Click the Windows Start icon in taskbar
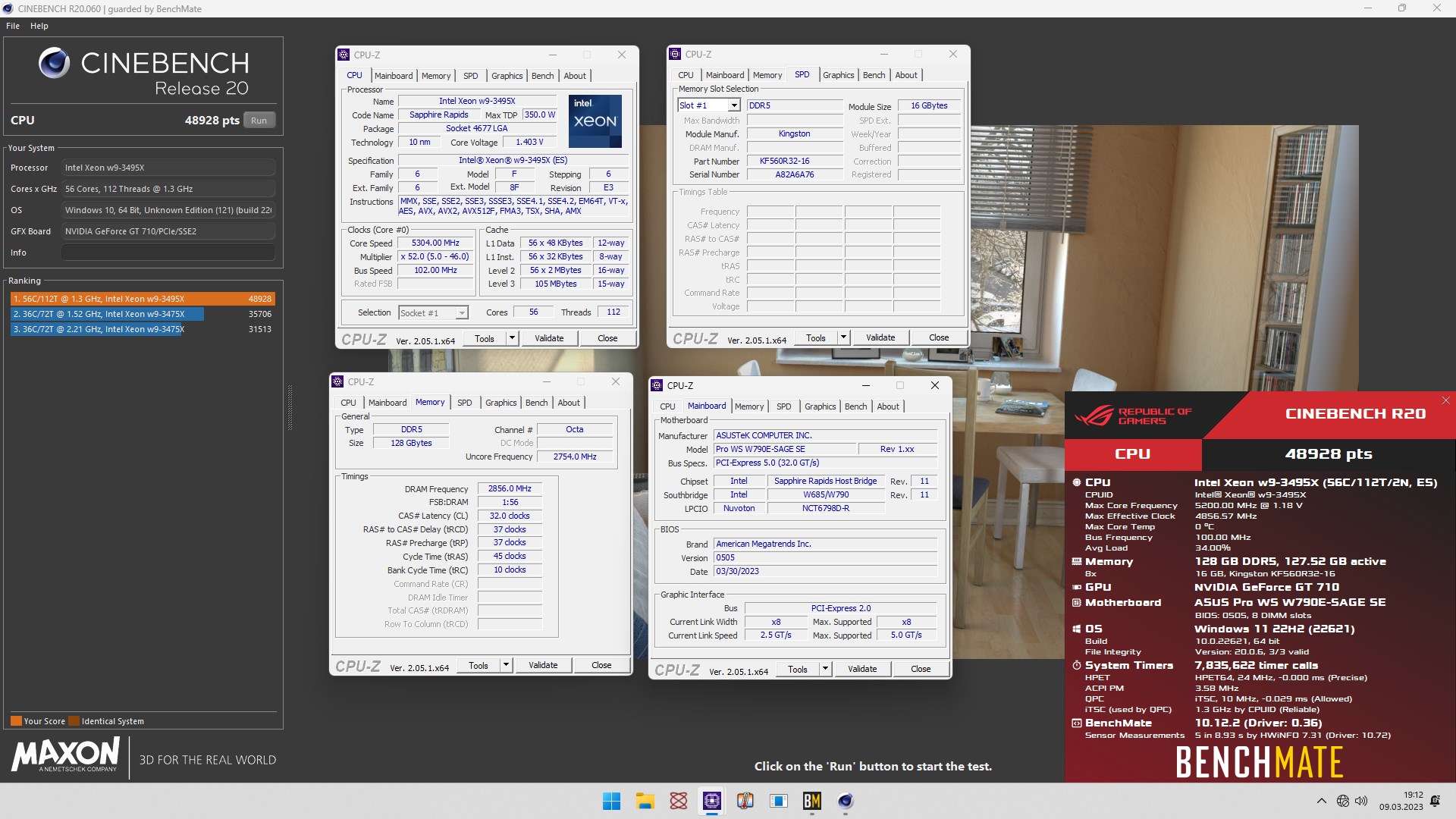 pos(611,801)
